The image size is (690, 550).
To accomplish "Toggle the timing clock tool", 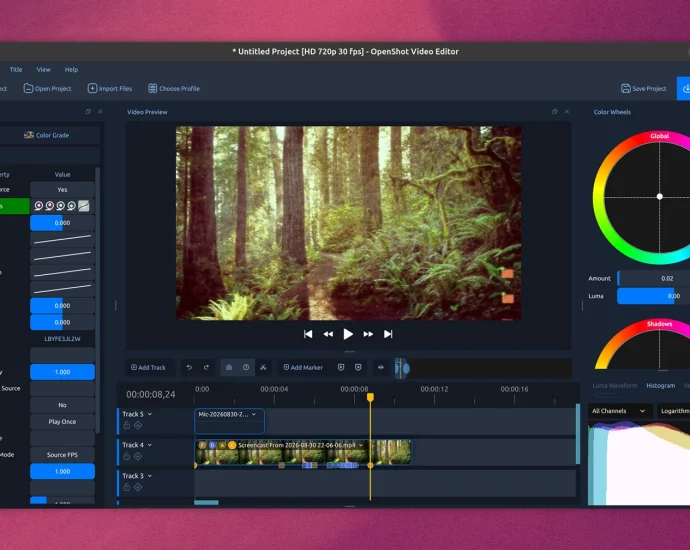I will (x=246, y=367).
